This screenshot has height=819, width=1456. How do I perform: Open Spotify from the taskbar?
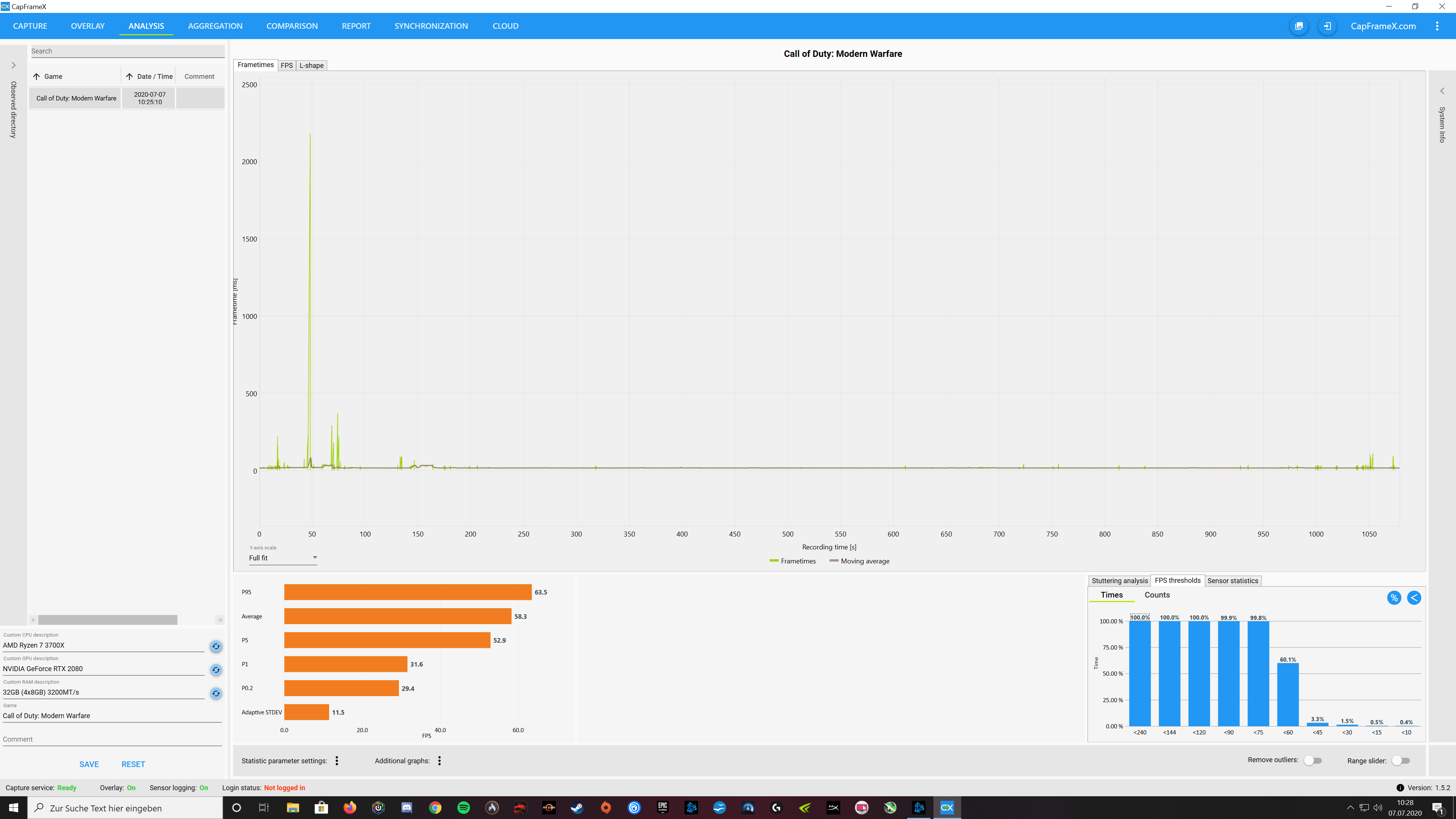[463, 808]
